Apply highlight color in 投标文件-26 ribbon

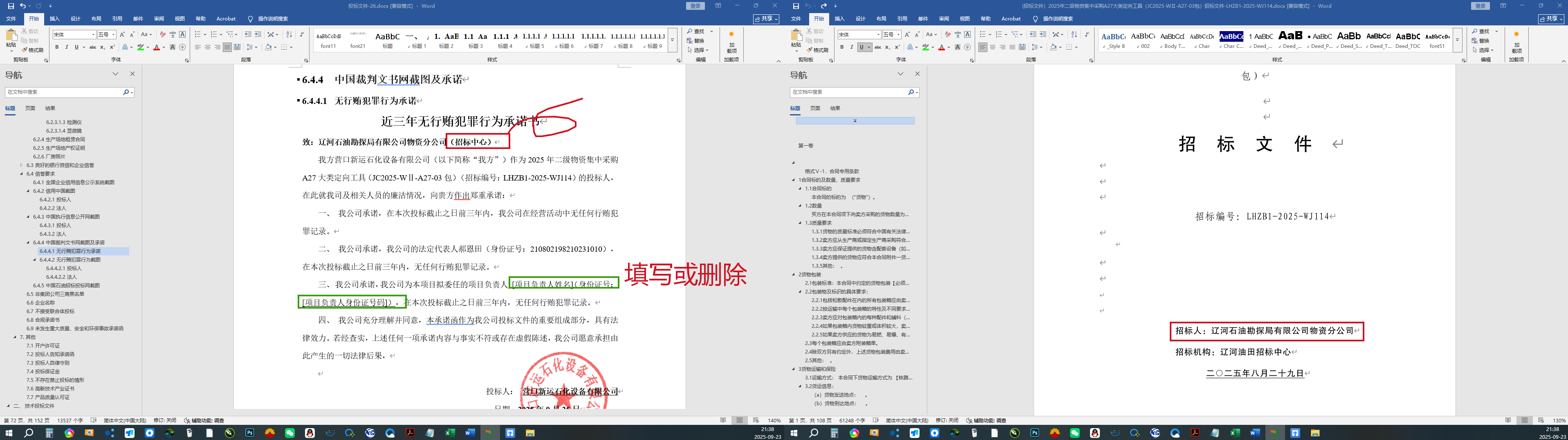pyautogui.click(x=141, y=47)
